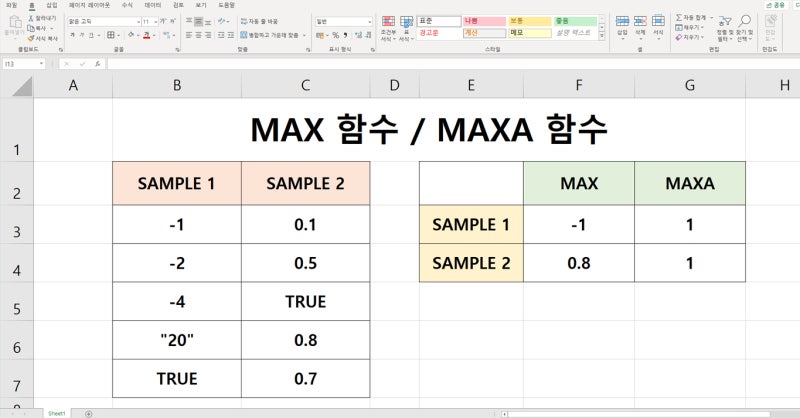Viewport: 800px width, 418px height.
Task: Toggle Middle Align vertical alignment
Action: coord(198,21)
